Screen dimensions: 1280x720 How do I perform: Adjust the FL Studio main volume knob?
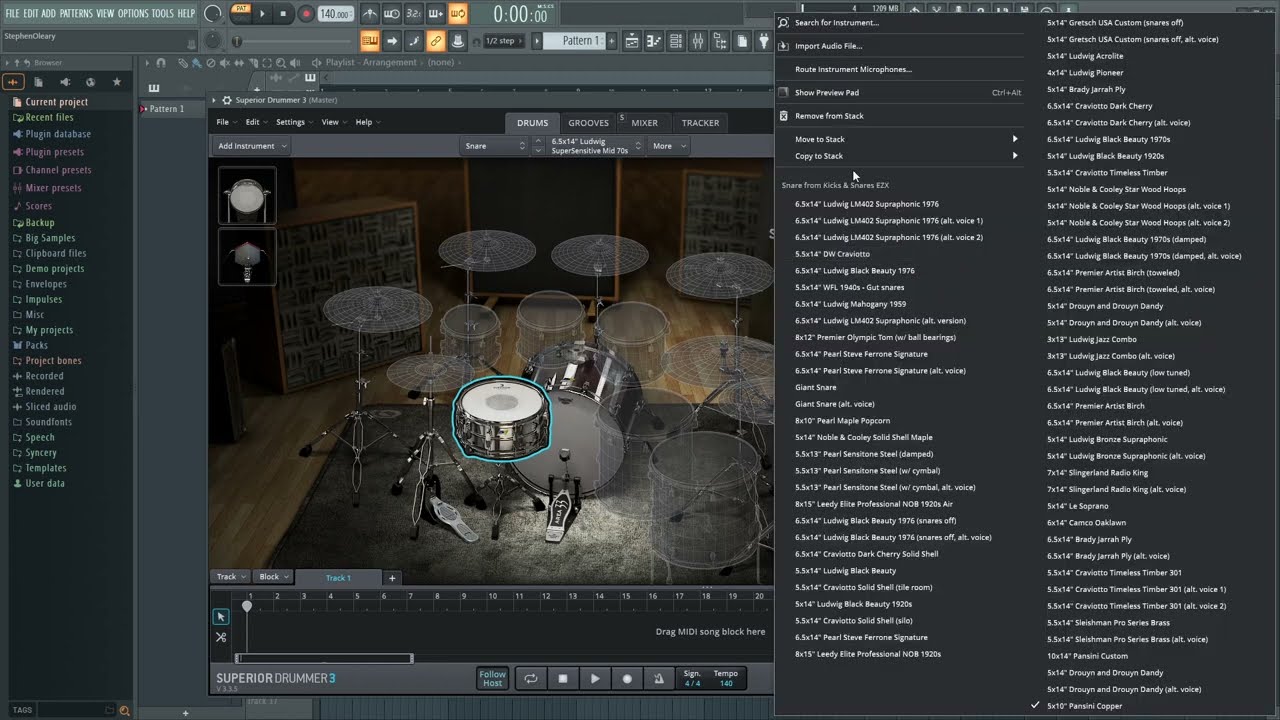pyautogui.click(x=213, y=14)
